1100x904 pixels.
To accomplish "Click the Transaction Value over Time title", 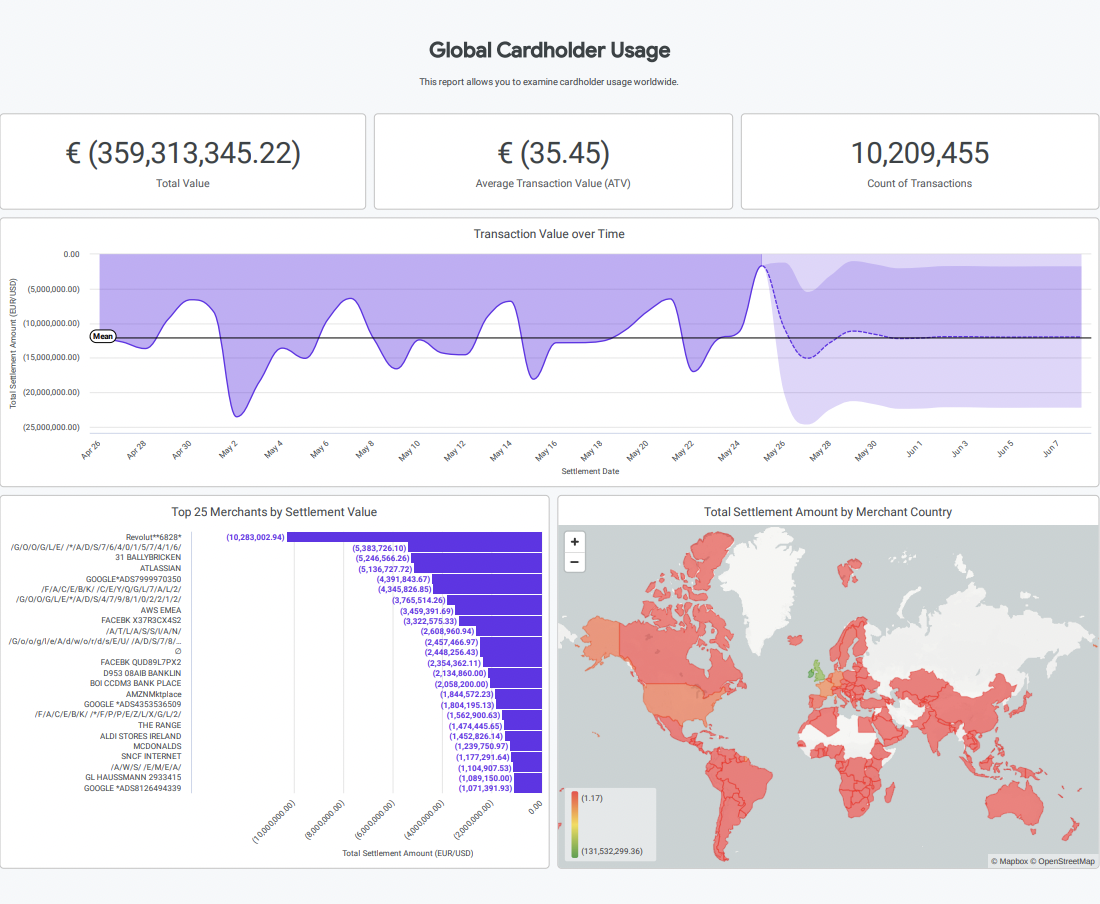I will pos(549,234).
